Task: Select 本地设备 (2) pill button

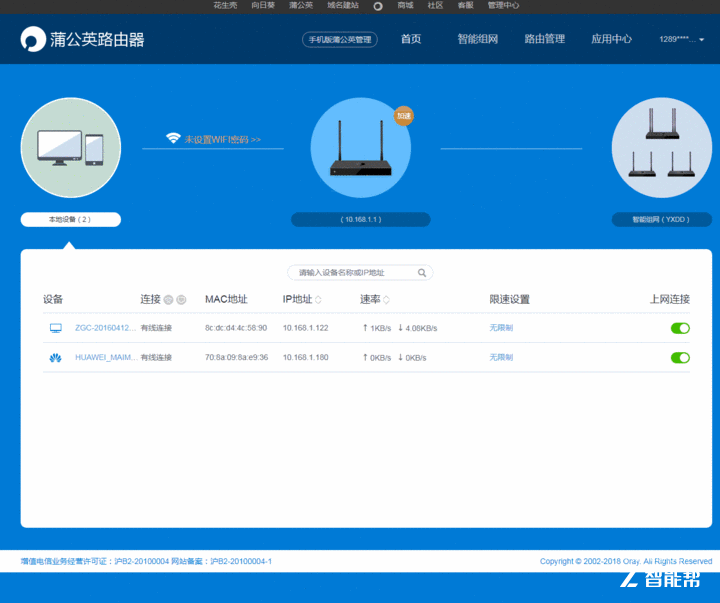Action: tap(71, 220)
